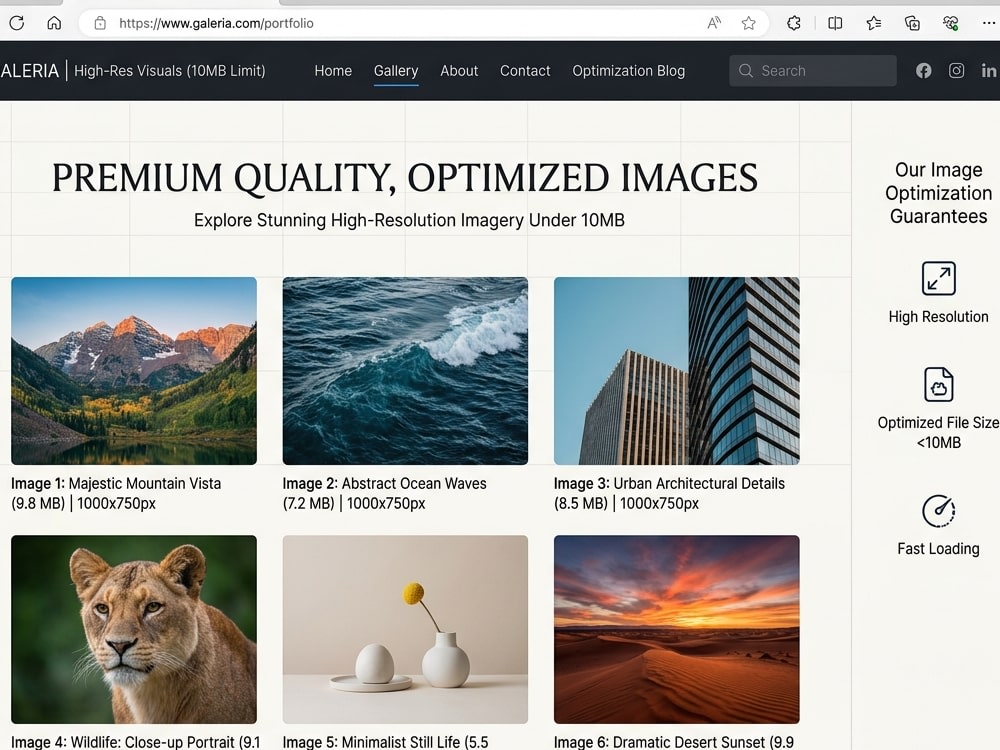The image size is (1000, 750).
Task: Add page to favorites with star icon
Action: click(749, 24)
